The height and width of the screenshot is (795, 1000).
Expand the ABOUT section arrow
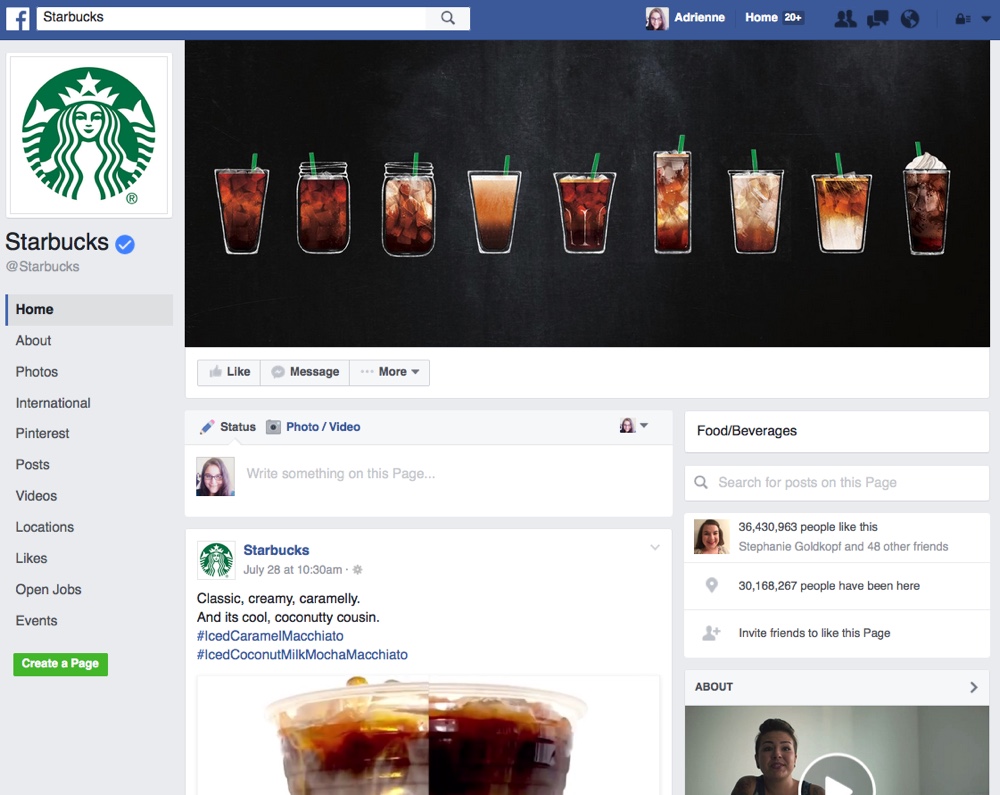973,687
